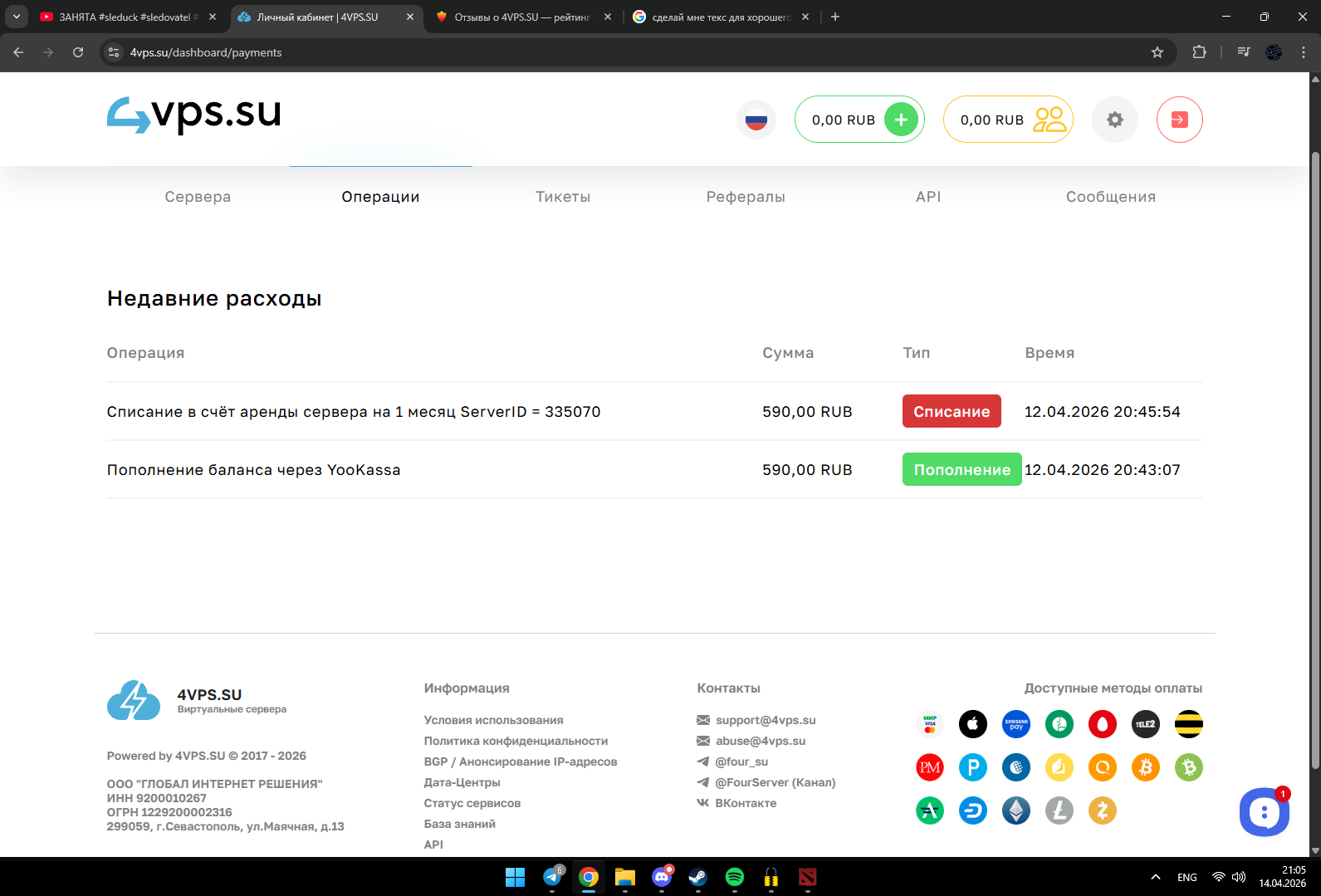Open Telegram from the taskbar
This screenshot has width=1321, height=896.
(x=552, y=877)
